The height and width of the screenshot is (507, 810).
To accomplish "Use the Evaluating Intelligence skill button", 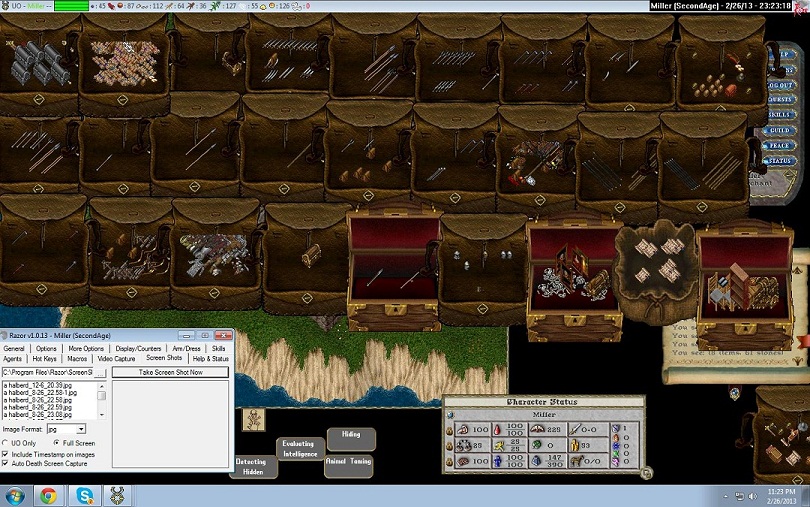I will 298,449.
